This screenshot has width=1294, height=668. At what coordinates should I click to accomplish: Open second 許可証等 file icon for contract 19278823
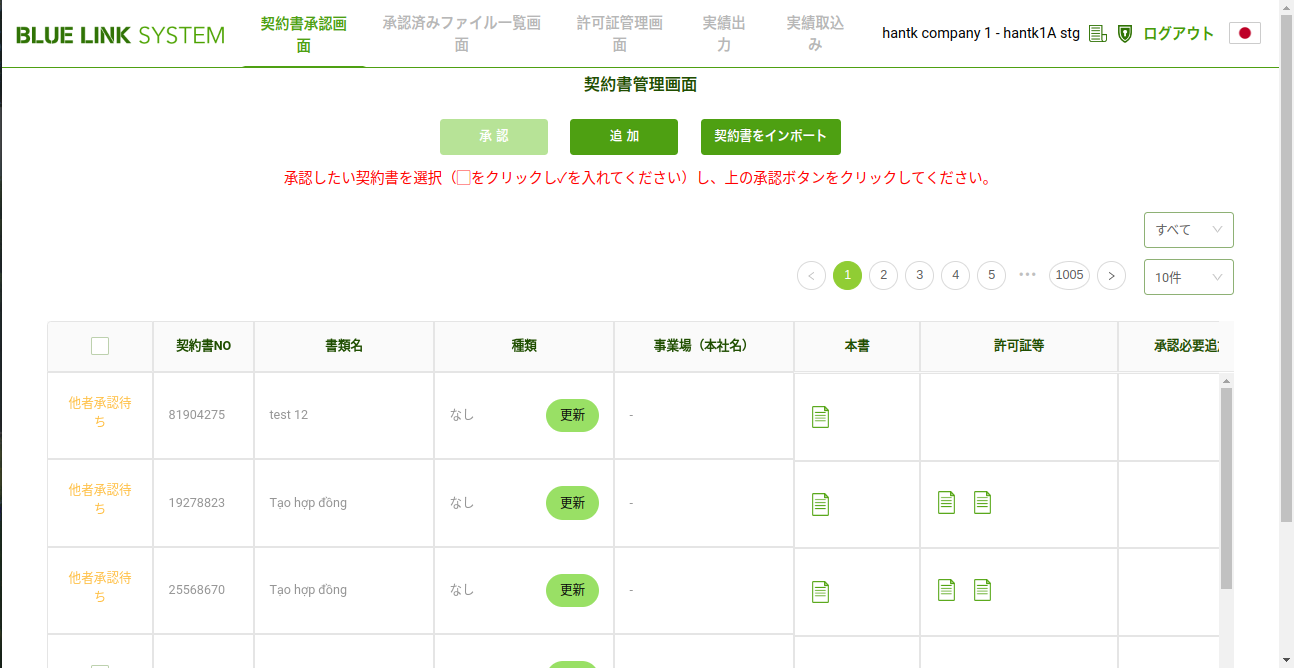pyautogui.click(x=982, y=502)
